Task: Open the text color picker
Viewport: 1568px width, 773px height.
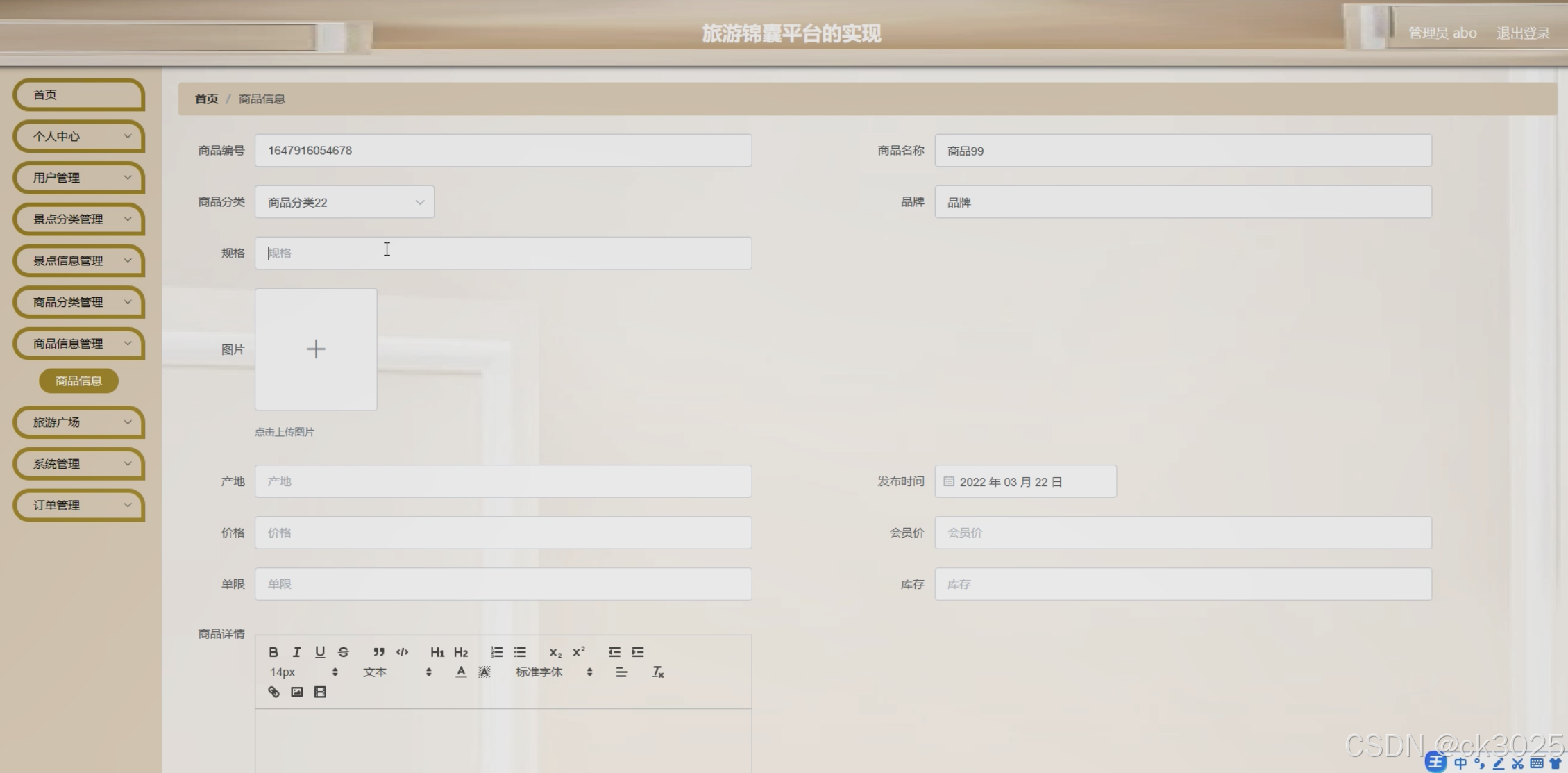Action: click(x=461, y=672)
